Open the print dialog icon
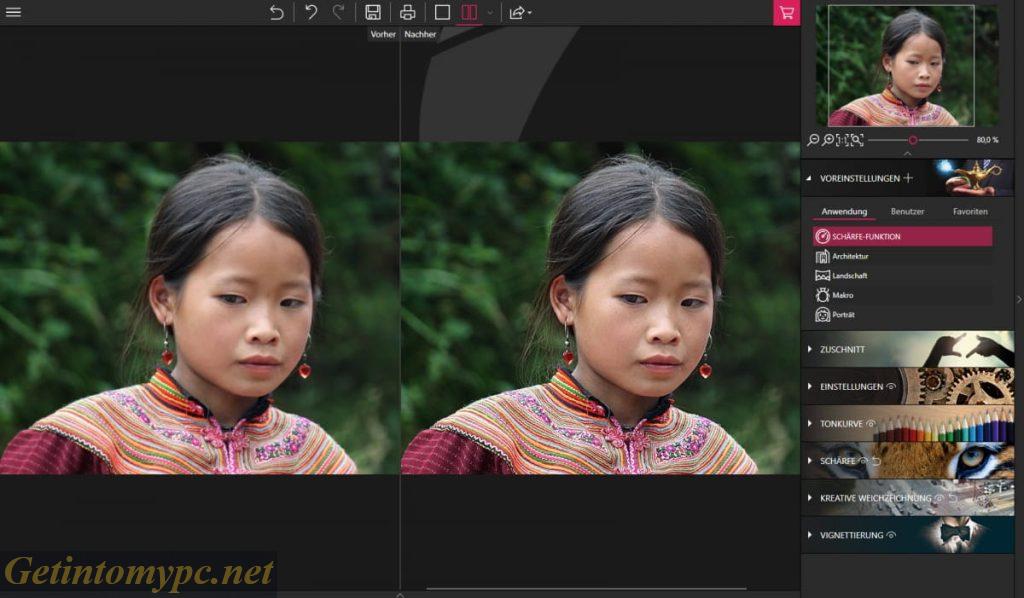This screenshot has height=598, width=1024. click(409, 13)
